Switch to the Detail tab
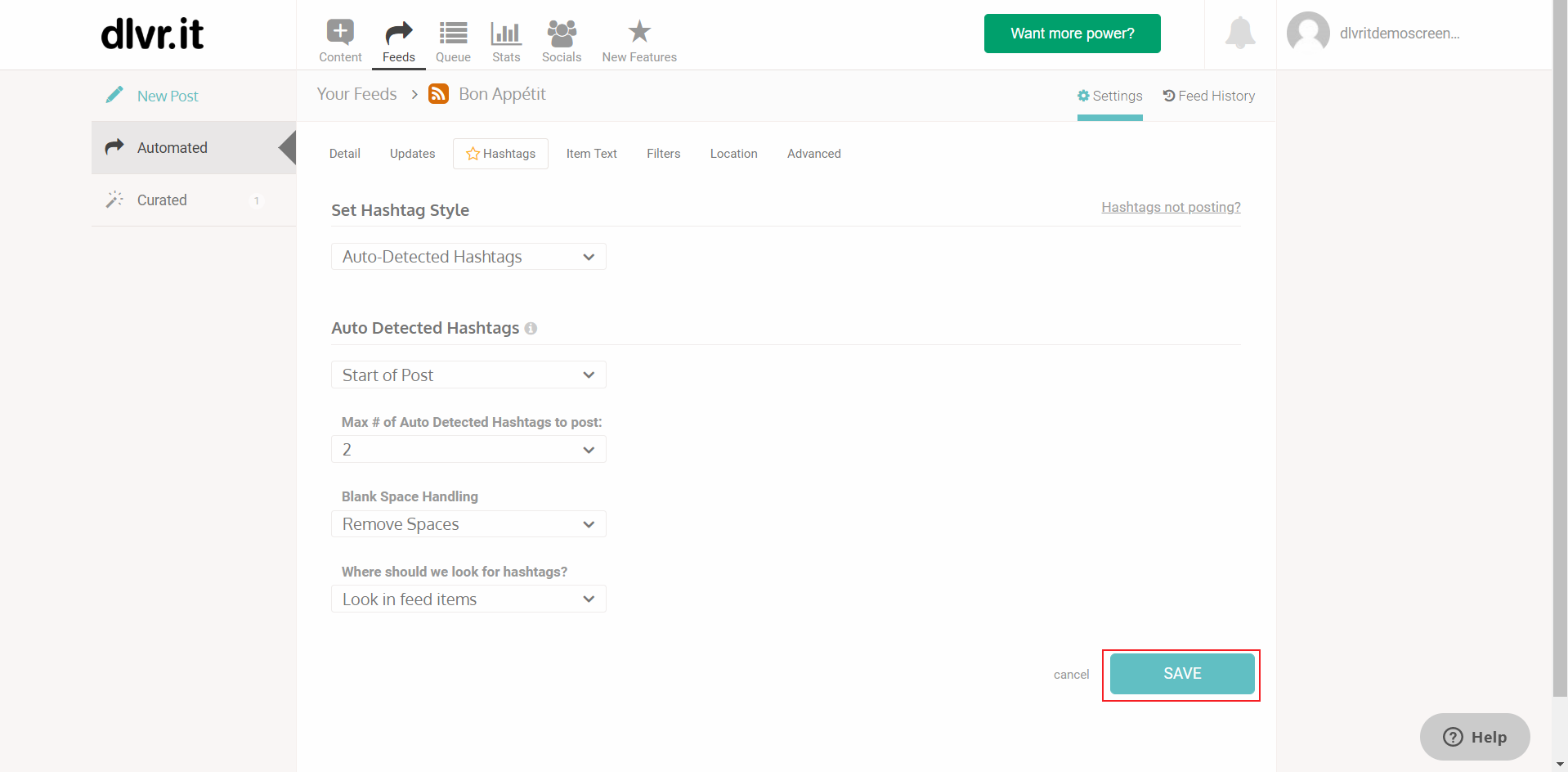The height and width of the screenshot is (772, 1568). [x=345, y=154]
